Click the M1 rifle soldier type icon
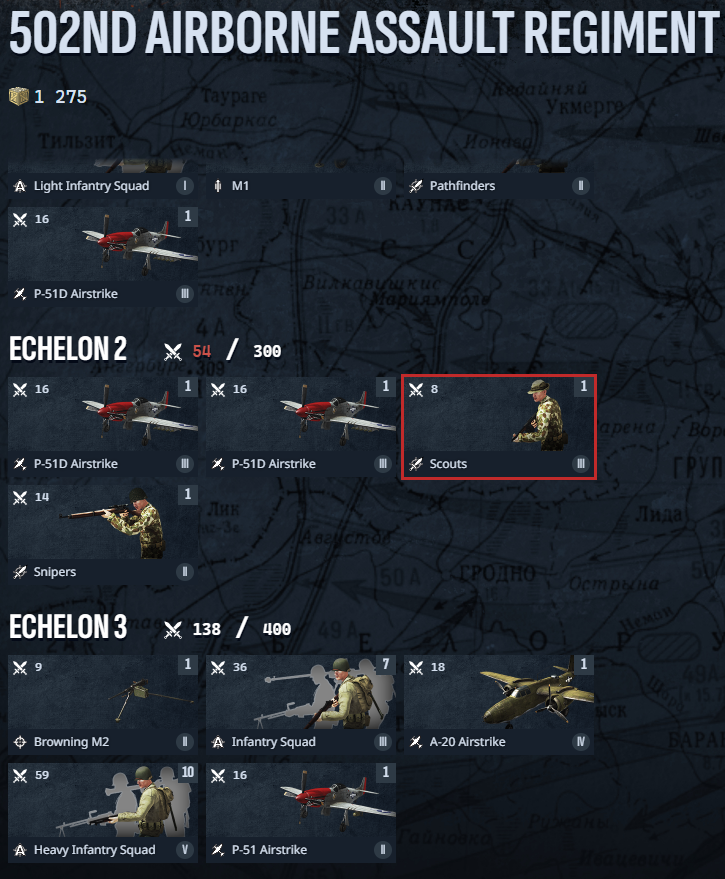 click(x=218, y=186)
